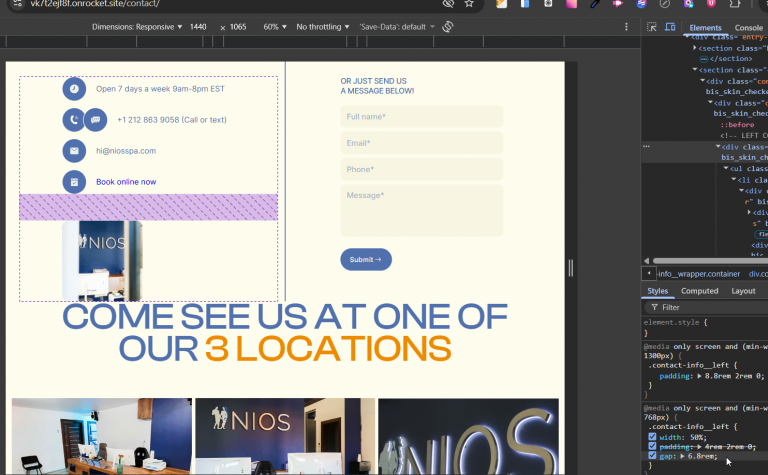This screenshot has height=475, width=768.
Task: Collapse the selected div node triangle
Action: (x=718, y=146)
